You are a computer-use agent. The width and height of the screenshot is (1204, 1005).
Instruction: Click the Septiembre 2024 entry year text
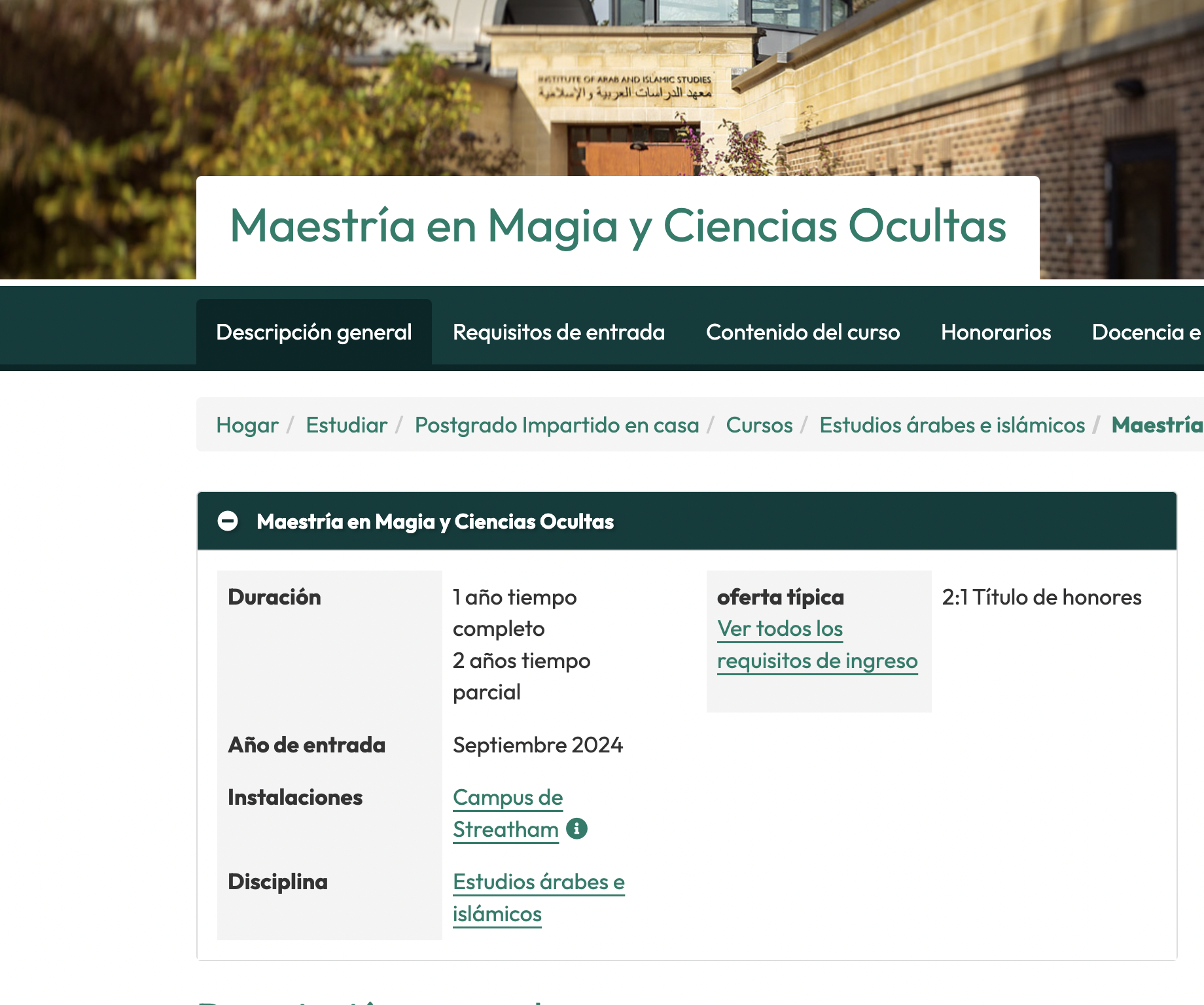pos(538,745)
